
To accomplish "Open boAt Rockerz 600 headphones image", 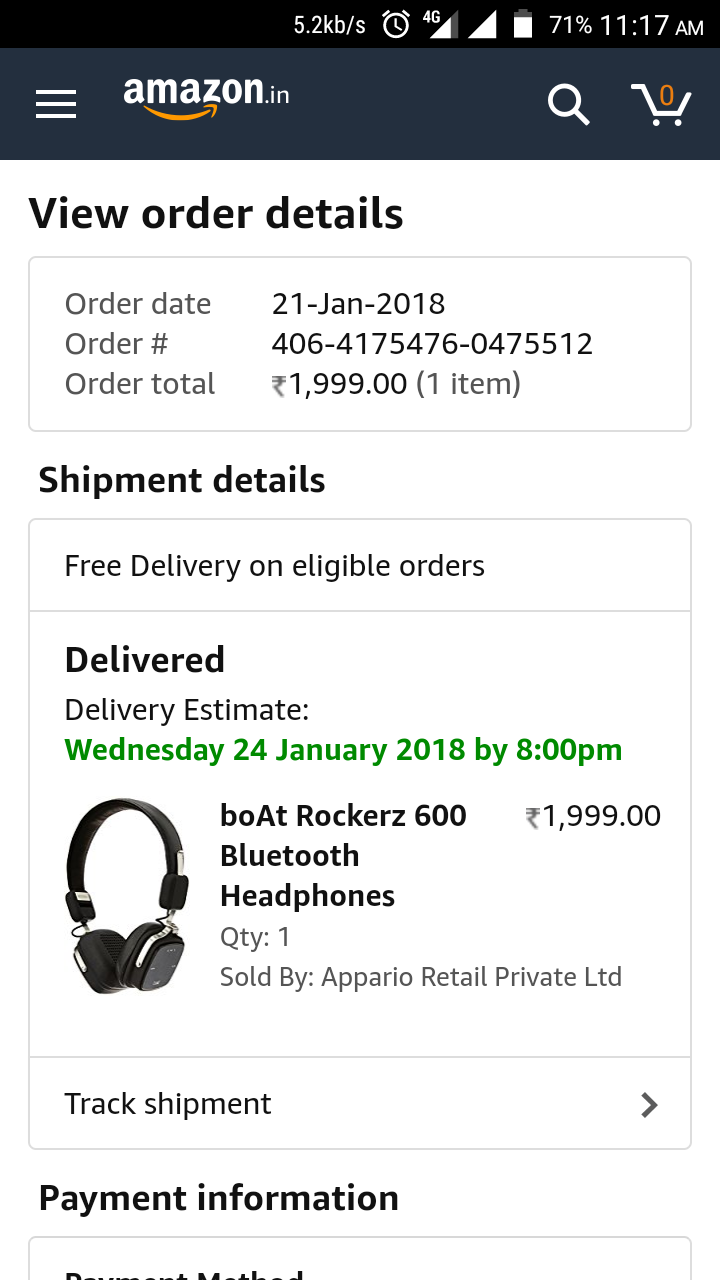I will 126,896.
